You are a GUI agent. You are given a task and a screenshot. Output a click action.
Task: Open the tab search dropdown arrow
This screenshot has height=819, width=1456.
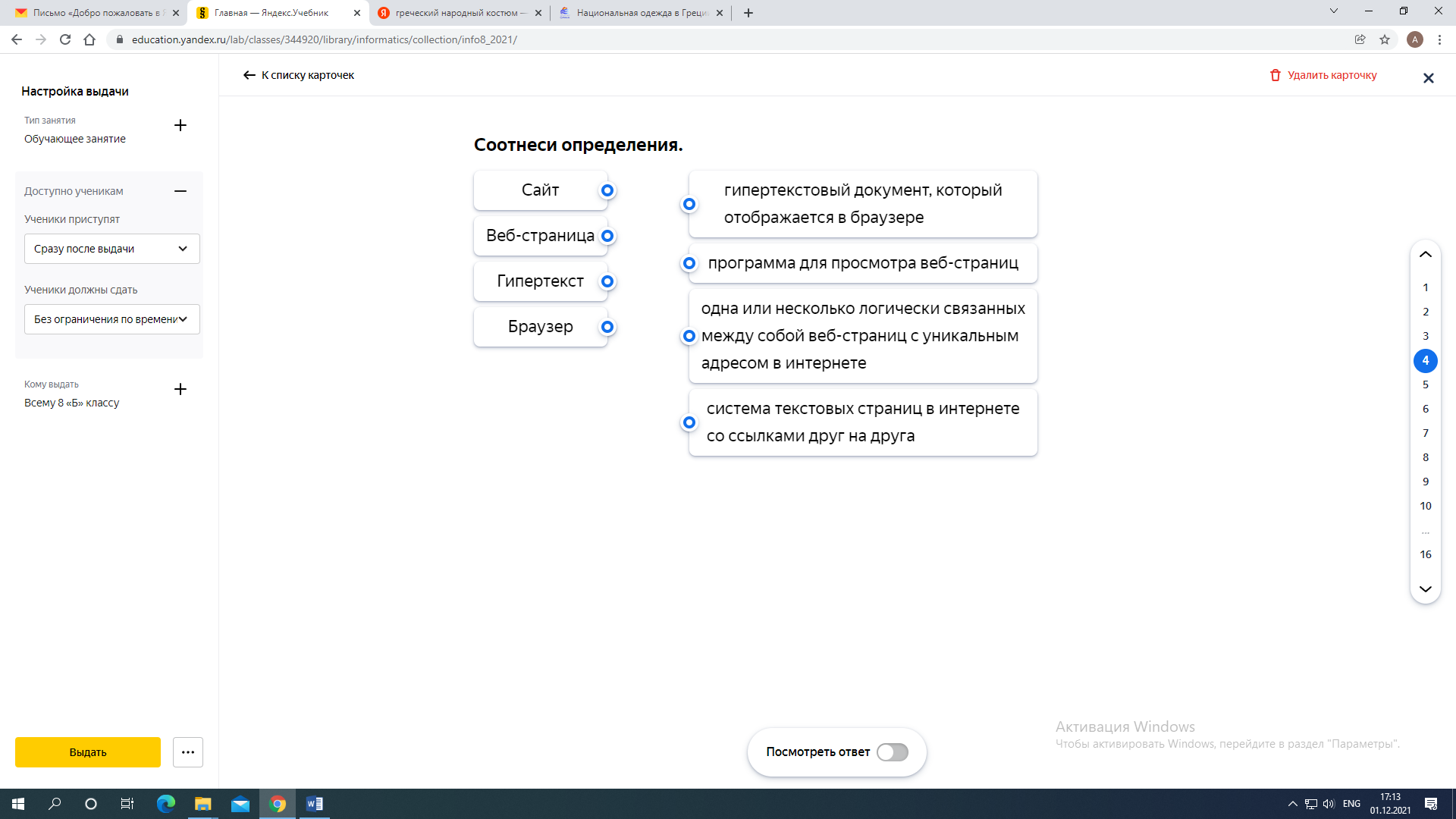pos(1334,11)
